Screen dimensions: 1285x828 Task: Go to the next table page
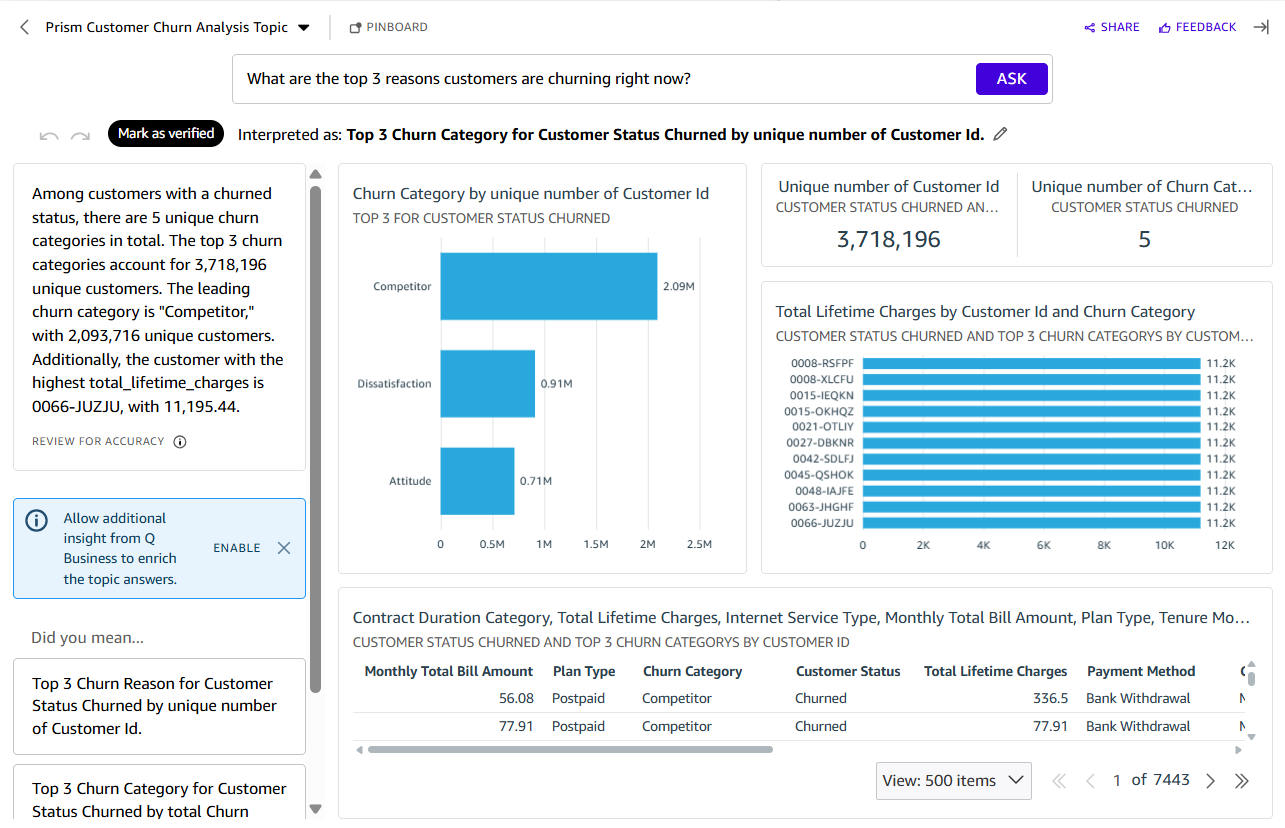[x=1210, y=781]
